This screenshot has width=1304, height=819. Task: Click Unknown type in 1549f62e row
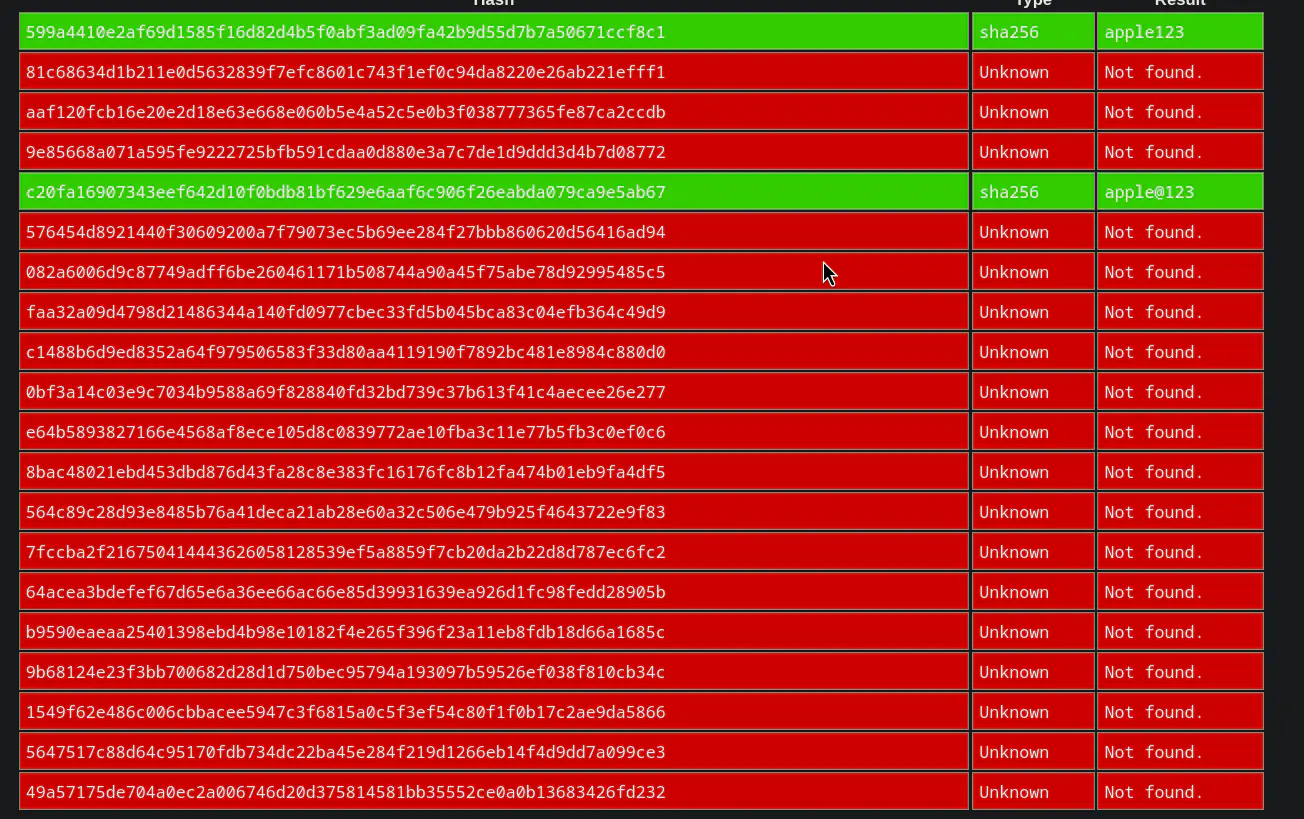tap(1033, 711)
